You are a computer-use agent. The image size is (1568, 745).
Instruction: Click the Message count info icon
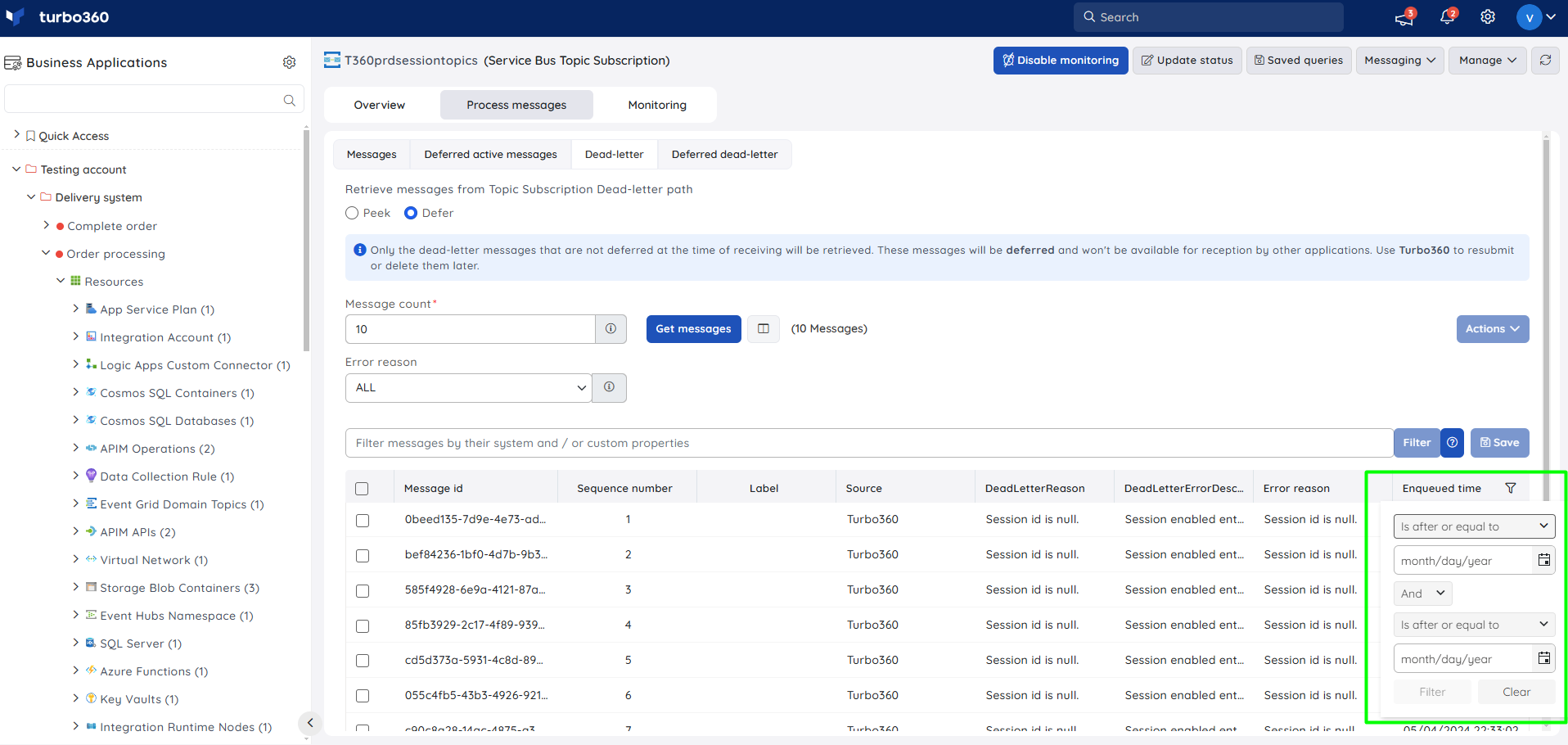point(611,329)
